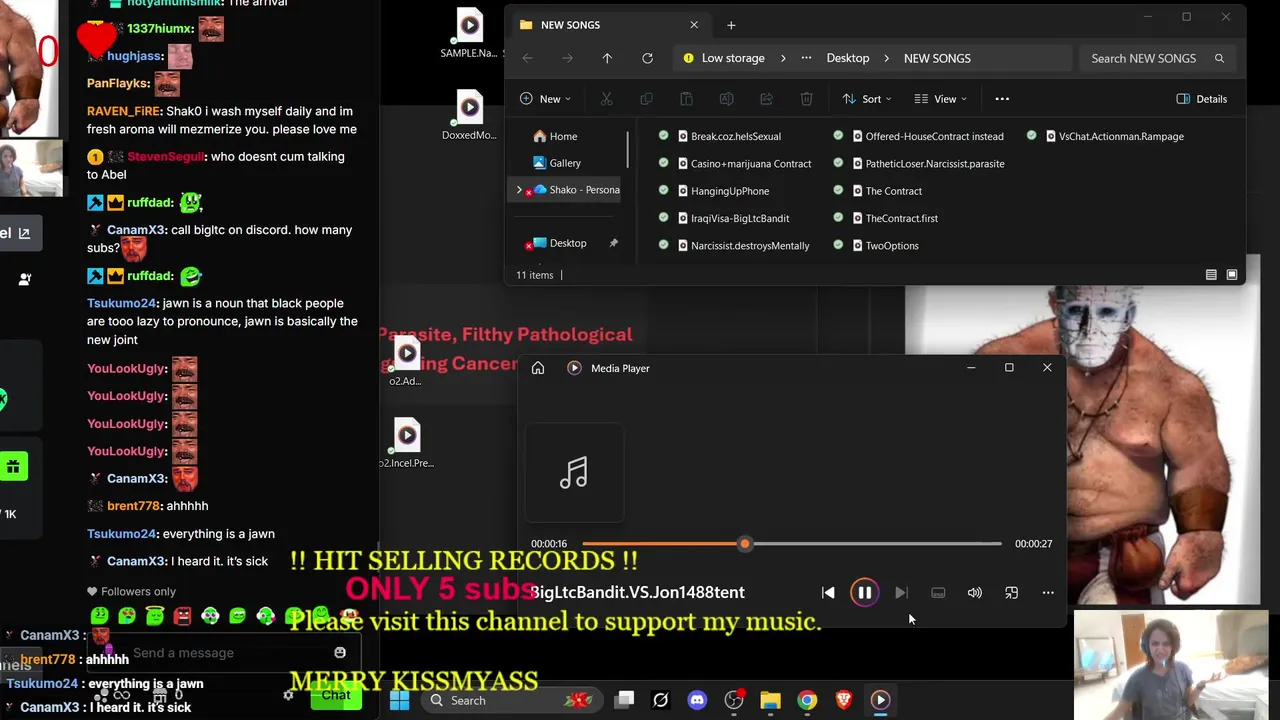Click the Cut icon in Explorer toolbar

[606, 99]
